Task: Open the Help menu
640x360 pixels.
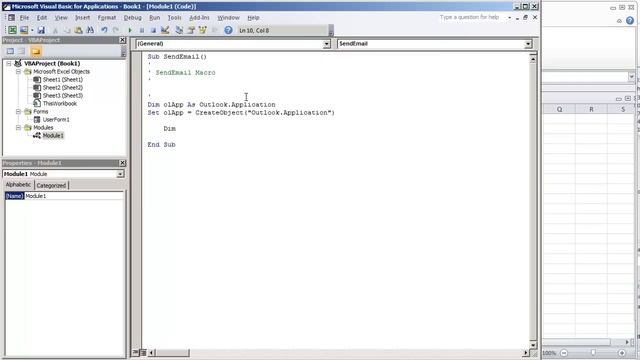Action: (x=253, y=18)
